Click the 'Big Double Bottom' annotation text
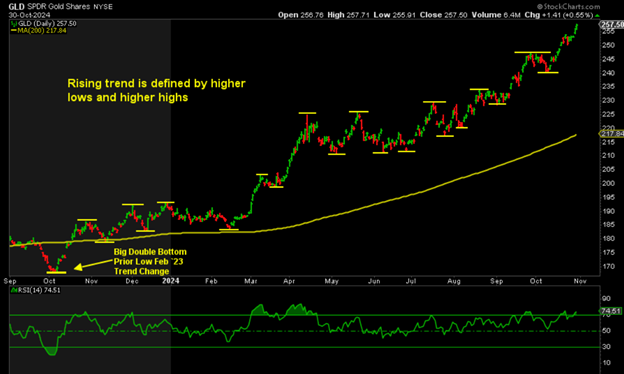This screenshot has height=374, width=624. tap(150, 252)
